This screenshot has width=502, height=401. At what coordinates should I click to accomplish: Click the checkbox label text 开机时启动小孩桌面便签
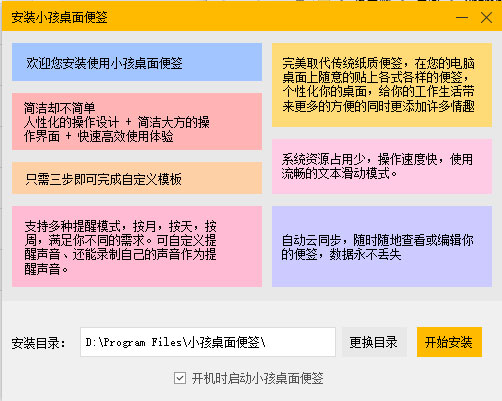[258, 378]
